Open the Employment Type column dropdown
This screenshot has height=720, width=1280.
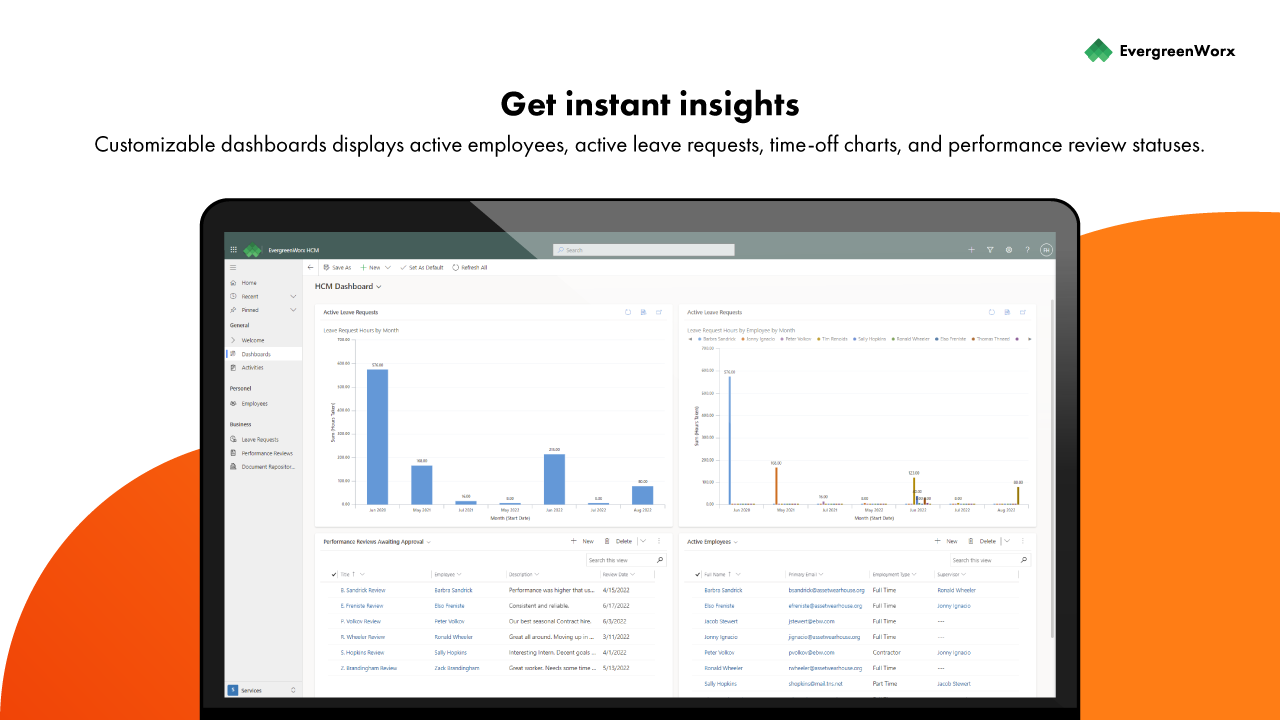point(914,575)
